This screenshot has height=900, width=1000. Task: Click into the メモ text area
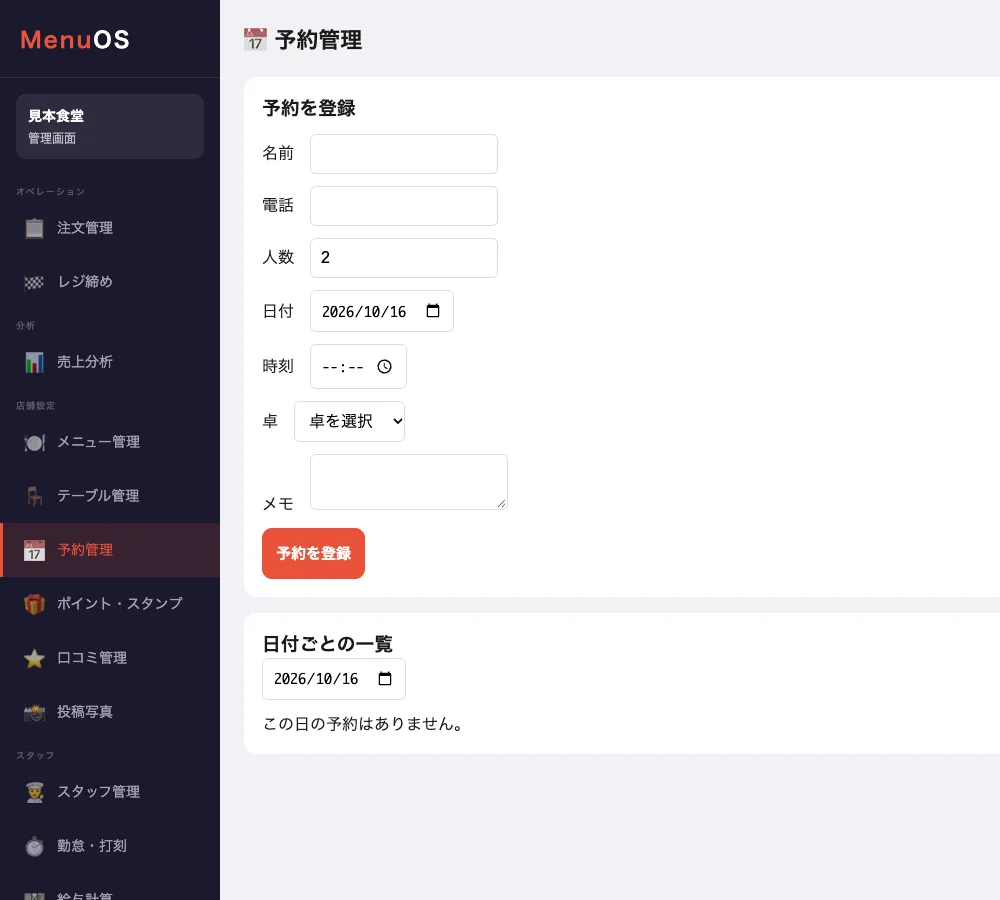point(409,482)
